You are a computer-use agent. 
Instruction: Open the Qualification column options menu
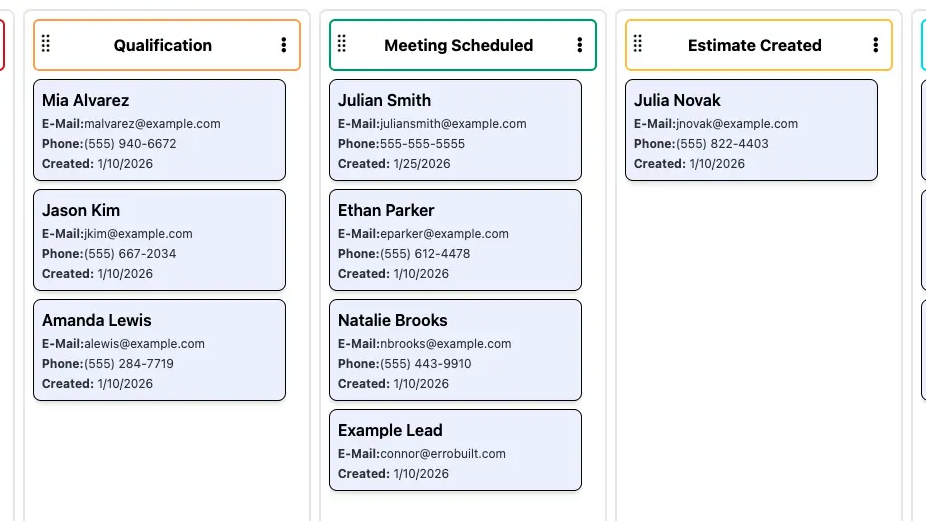click(x=284, y=45)
